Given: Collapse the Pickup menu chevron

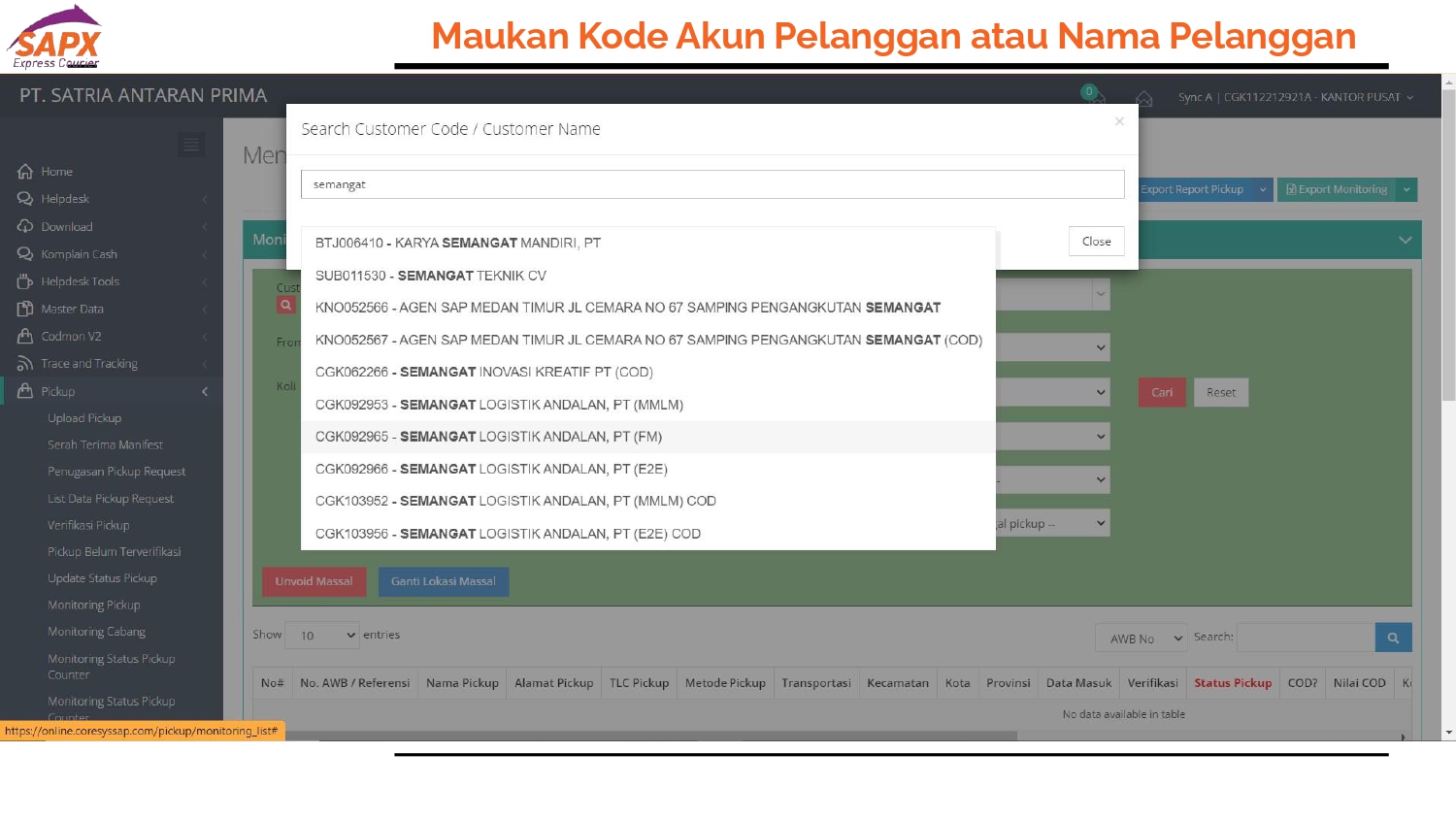Looking at the screenshot, I should [x=205, y=391].
